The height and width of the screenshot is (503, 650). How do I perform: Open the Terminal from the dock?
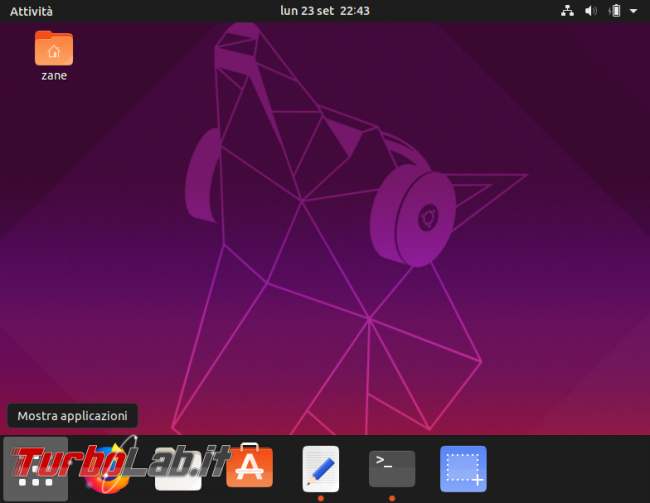392,469
